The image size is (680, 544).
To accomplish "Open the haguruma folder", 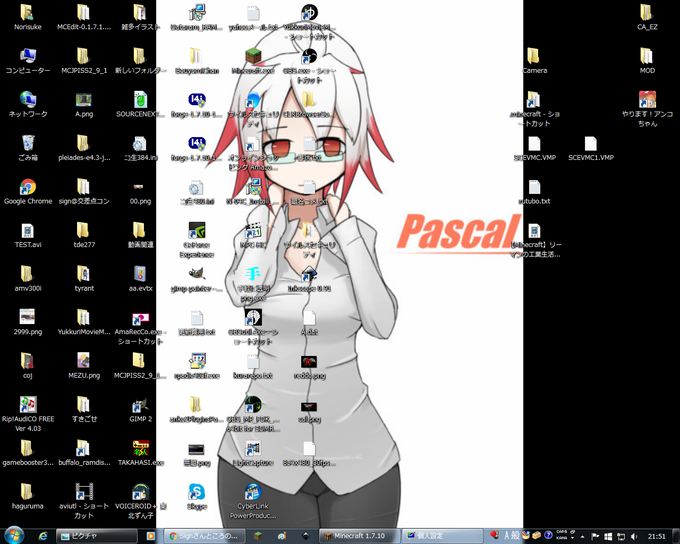I will pyautogui.click(x=28, y=497).
